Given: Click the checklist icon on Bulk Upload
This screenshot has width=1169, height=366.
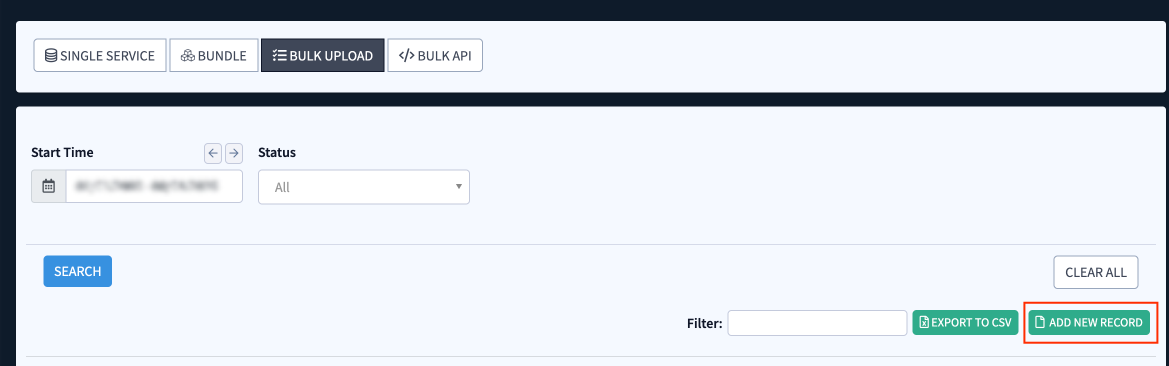Looking at the screenshot, I should (x=279, y=56).
